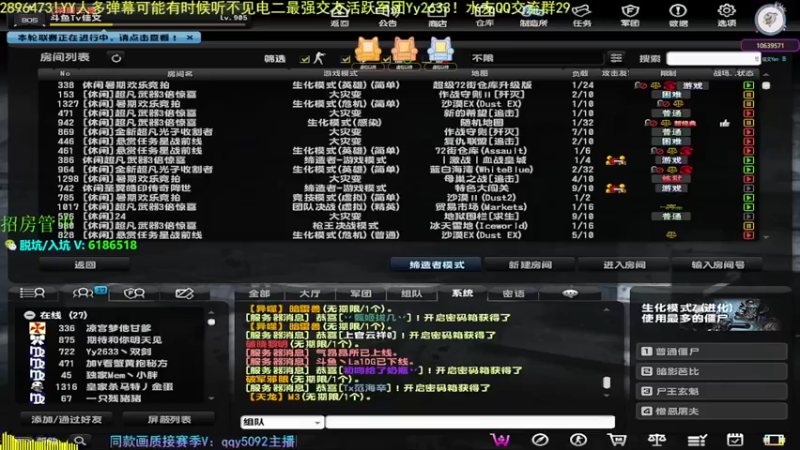Click chat log scroll up arrow
The width and height of the screenshot is (800, 450).
606,310
